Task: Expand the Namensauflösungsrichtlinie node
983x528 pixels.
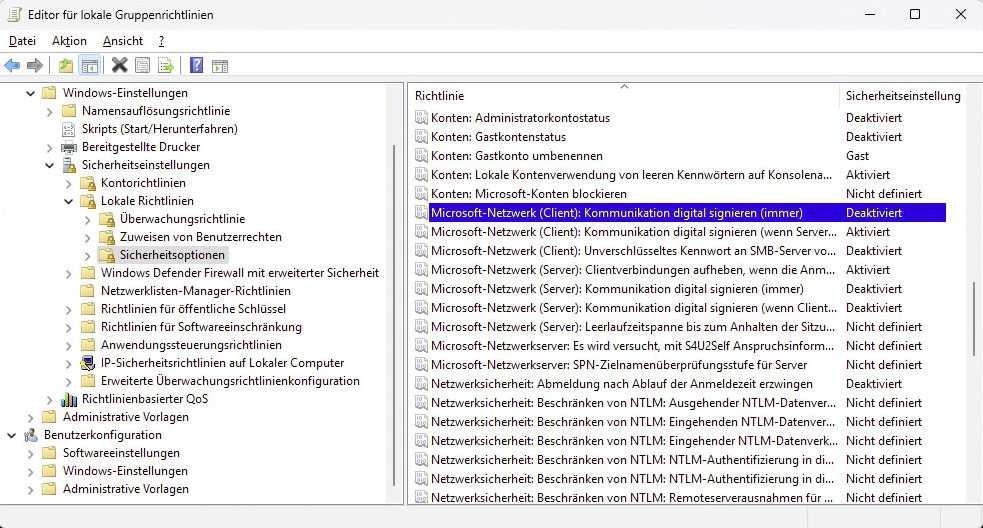Action: [x=50, y=112]
